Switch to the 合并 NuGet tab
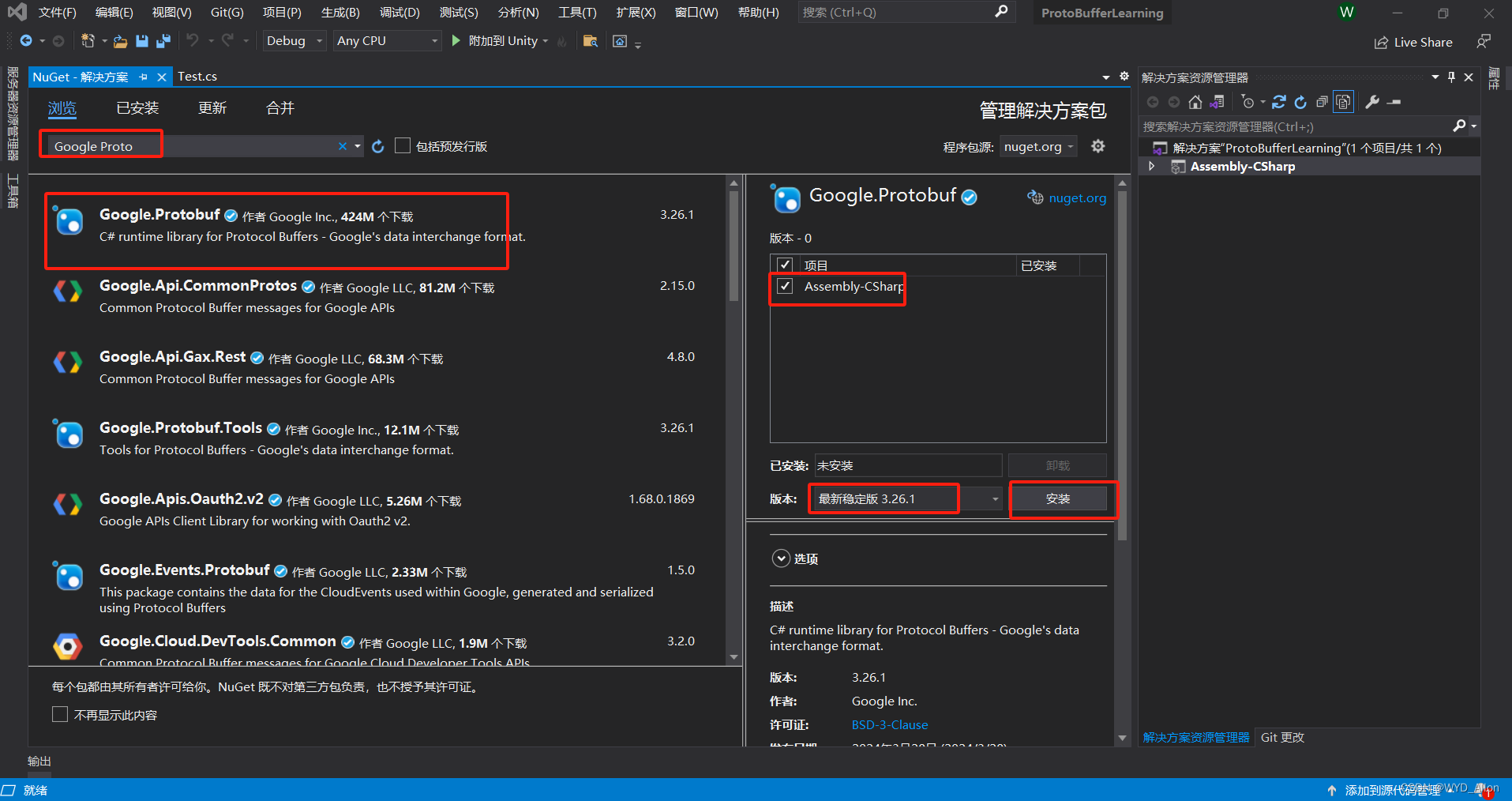Screen dimensions: 1512x801 [280, 108]
